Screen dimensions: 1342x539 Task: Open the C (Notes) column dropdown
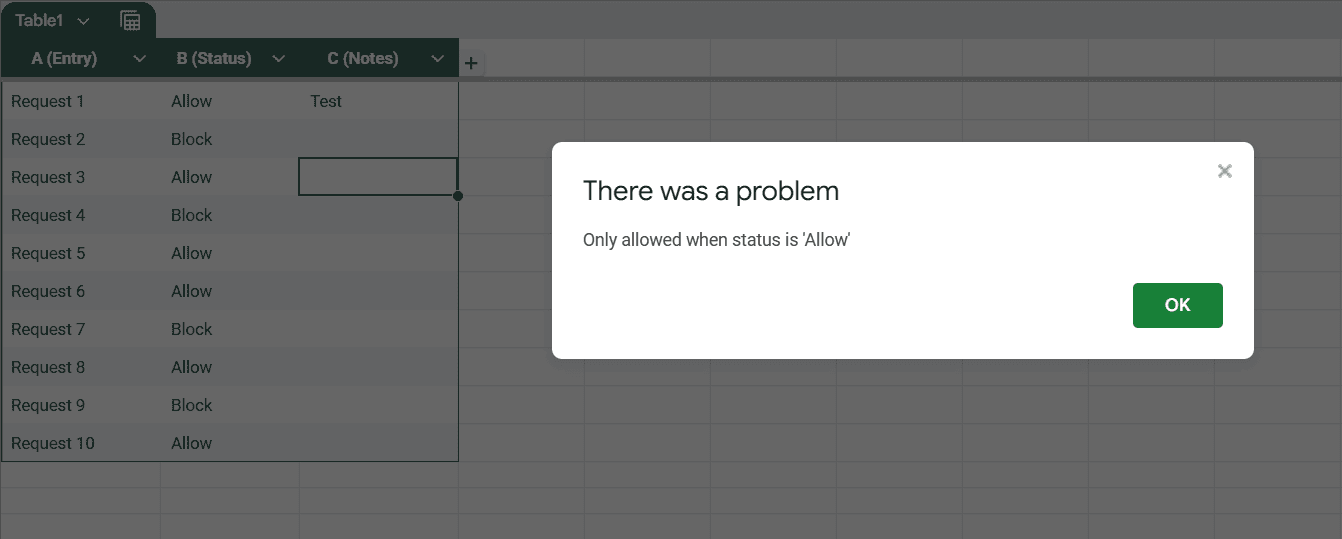pos(437,59)
